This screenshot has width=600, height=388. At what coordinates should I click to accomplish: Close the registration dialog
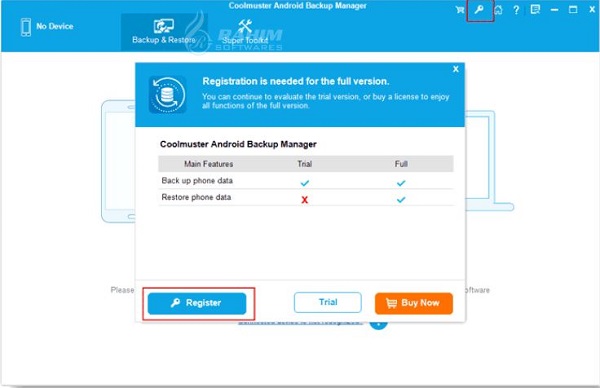click(x=456, y=69)
